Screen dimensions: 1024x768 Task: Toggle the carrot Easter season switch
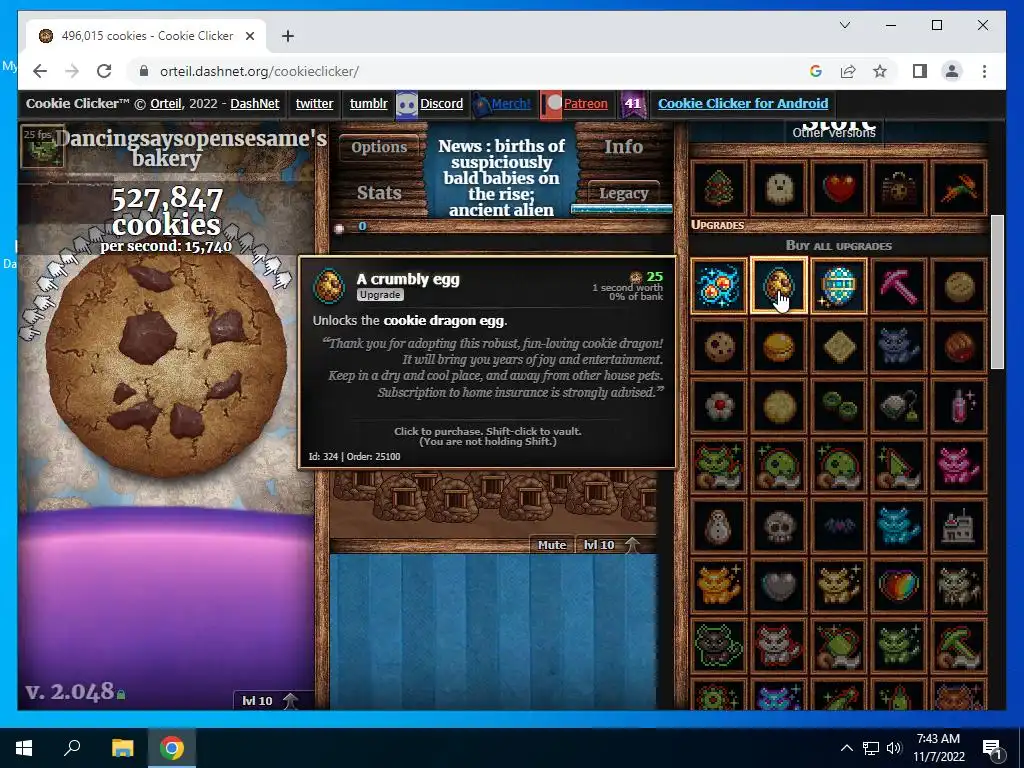(959, 188)
